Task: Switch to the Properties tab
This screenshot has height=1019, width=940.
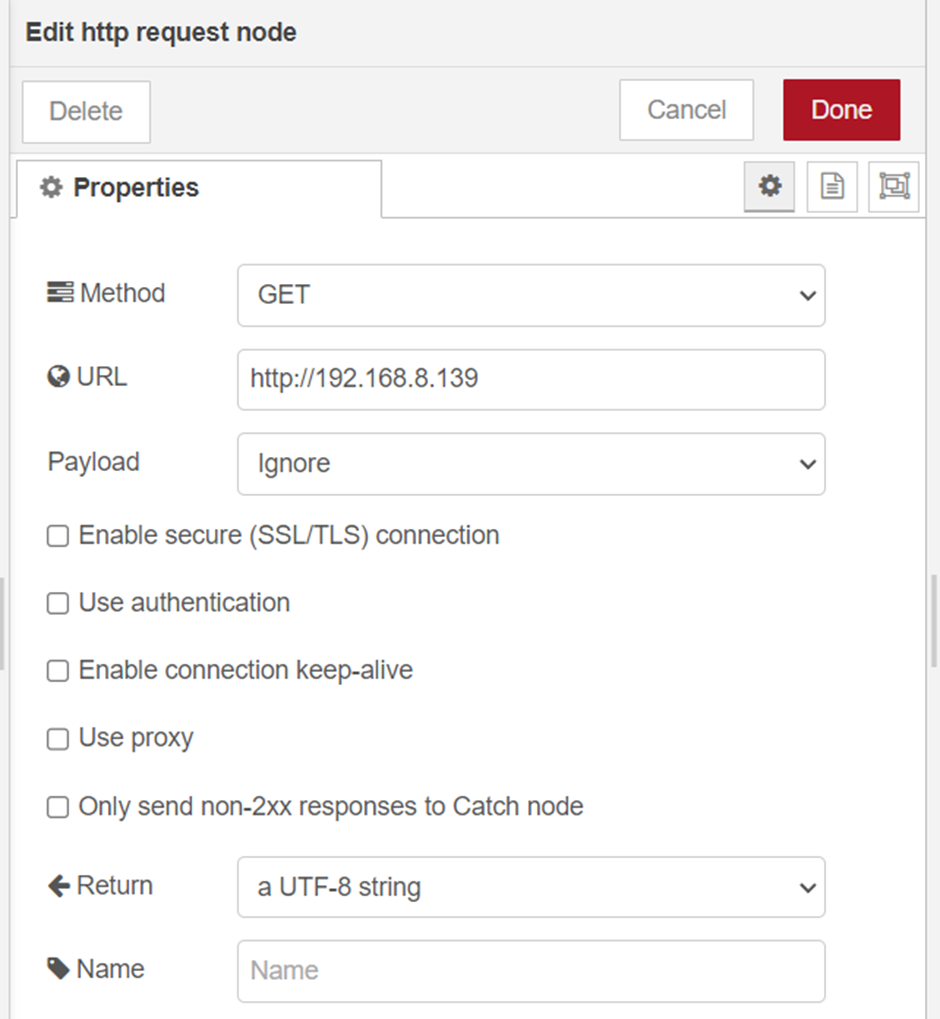Action: click(199, 188)
